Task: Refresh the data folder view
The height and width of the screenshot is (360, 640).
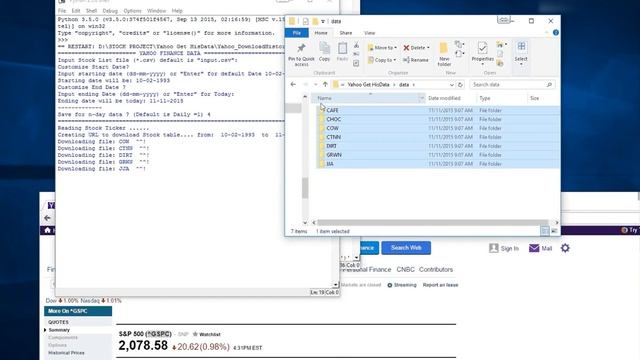Action: pyautogui.click(x=460, y=84)
